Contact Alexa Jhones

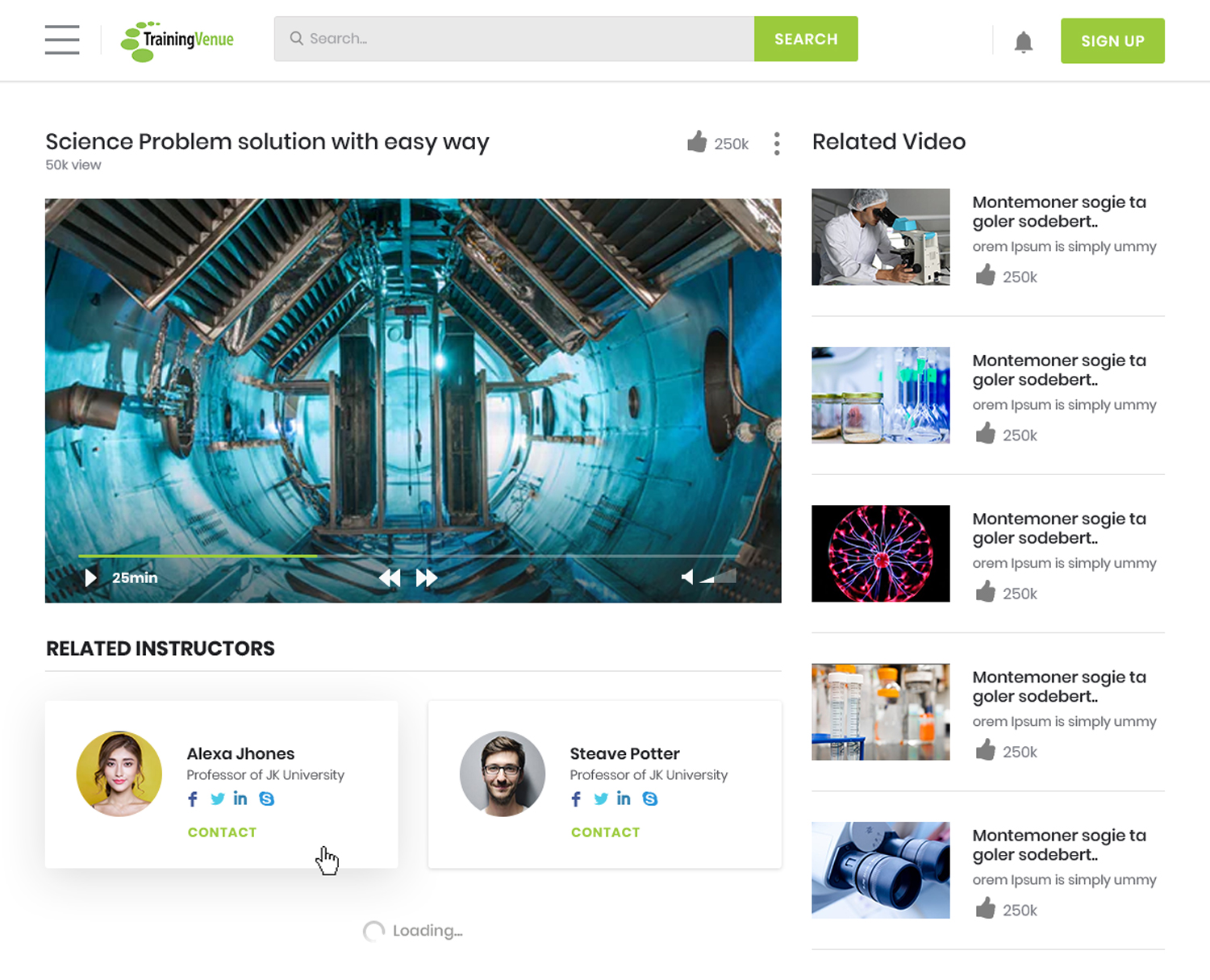click(222, 832)
